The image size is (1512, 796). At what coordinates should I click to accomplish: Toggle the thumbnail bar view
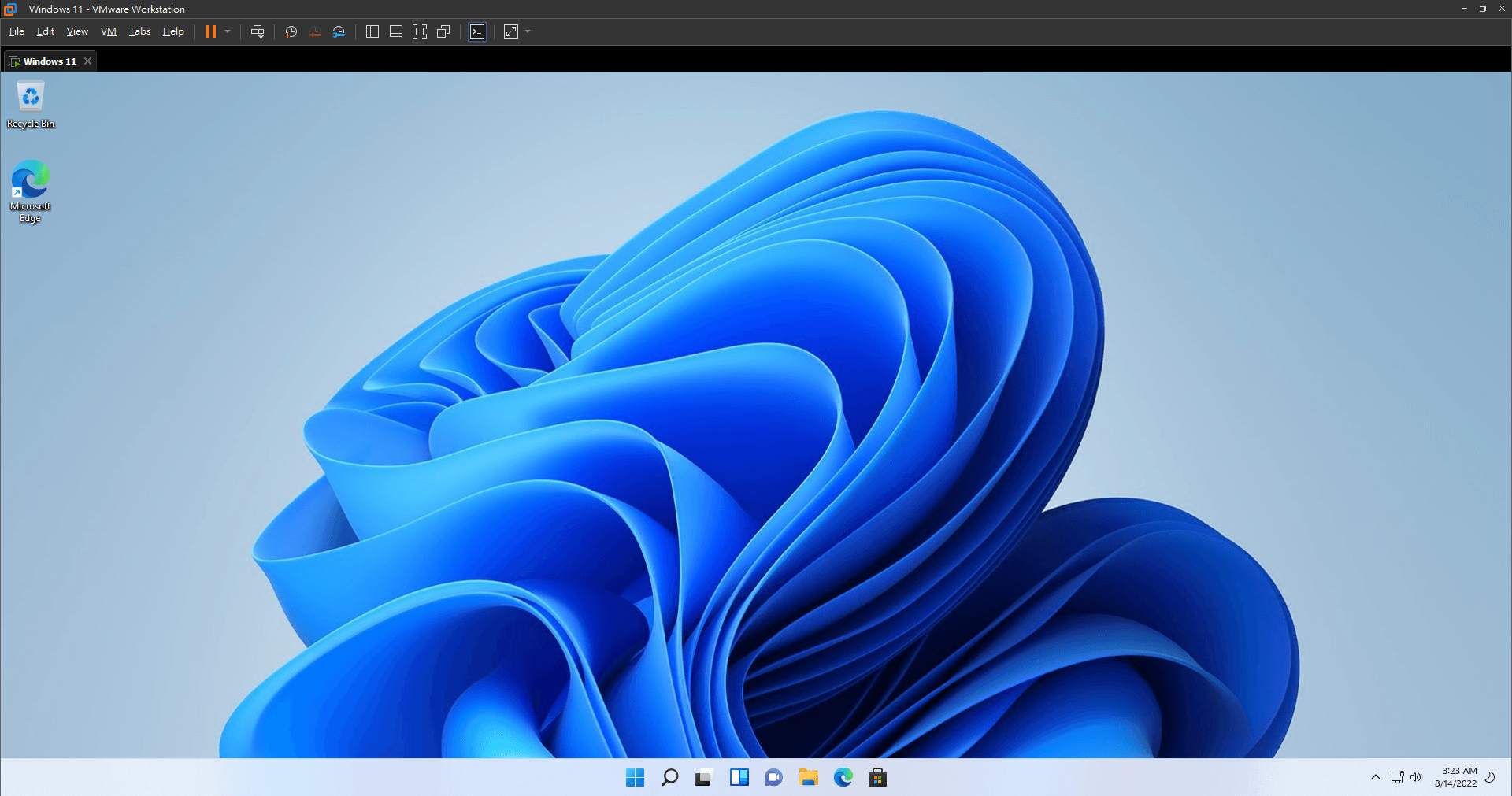coord(396,31)
